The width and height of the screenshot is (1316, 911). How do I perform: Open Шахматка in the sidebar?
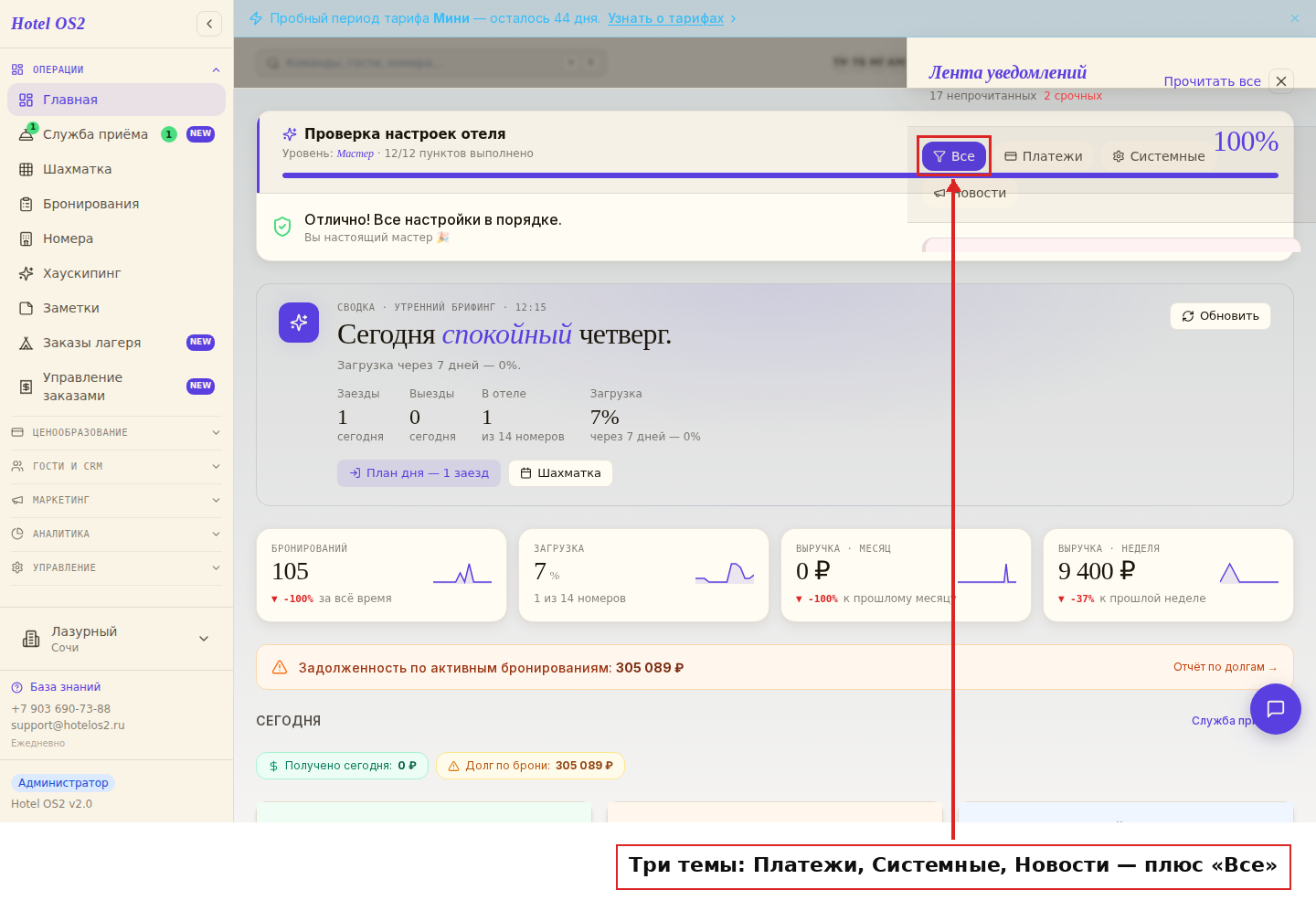pyautogui.click(x=116, y=169)
